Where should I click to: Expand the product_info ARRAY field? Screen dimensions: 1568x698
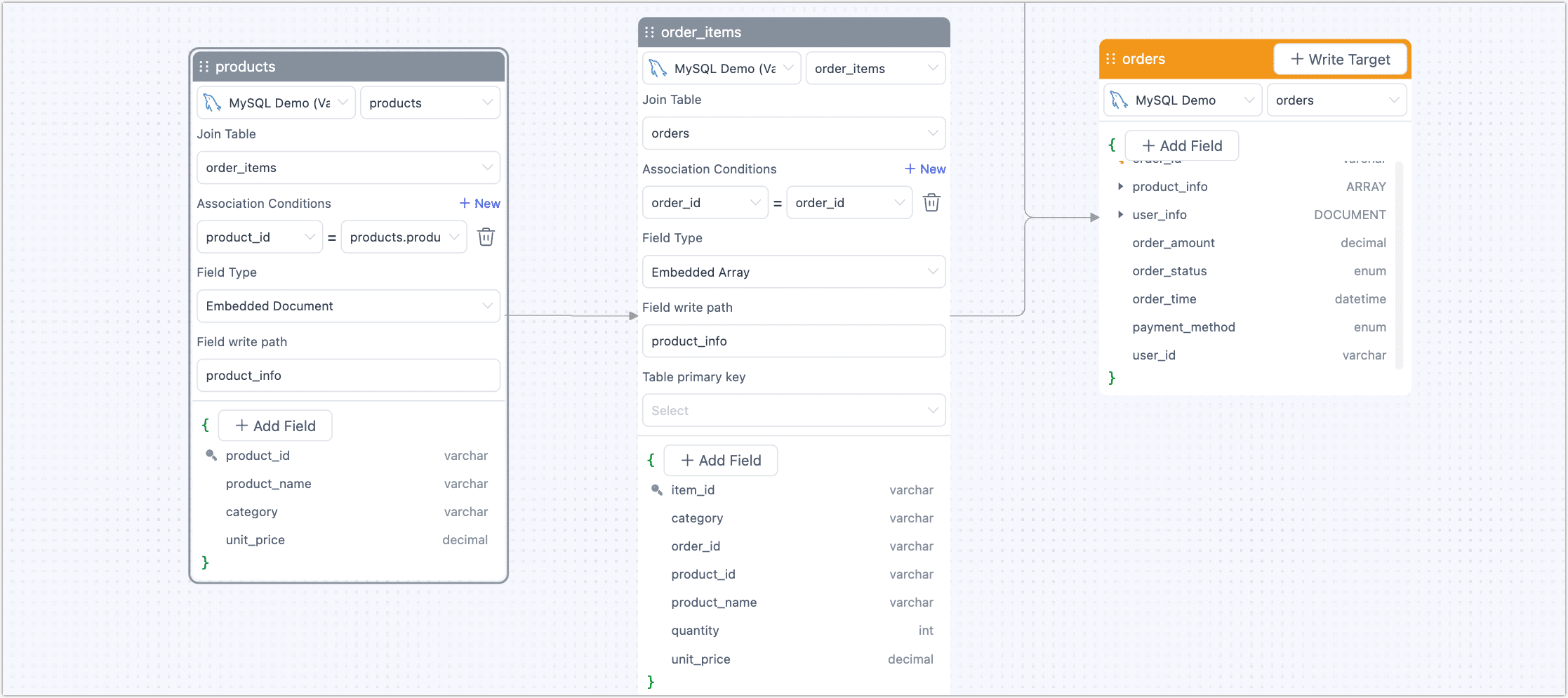point(1121,187)
